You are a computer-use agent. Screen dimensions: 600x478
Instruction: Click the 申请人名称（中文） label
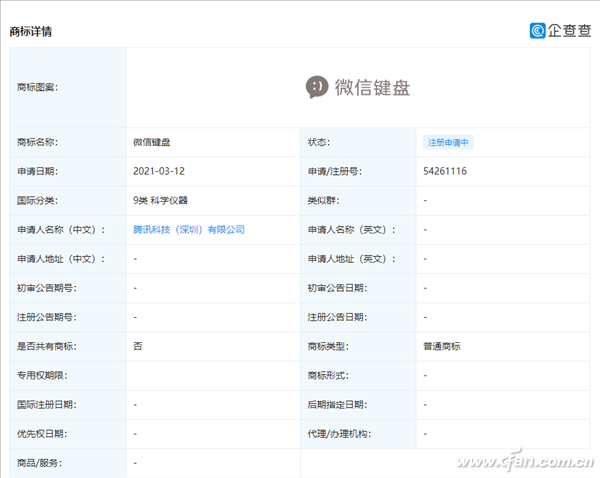(61, 230)
